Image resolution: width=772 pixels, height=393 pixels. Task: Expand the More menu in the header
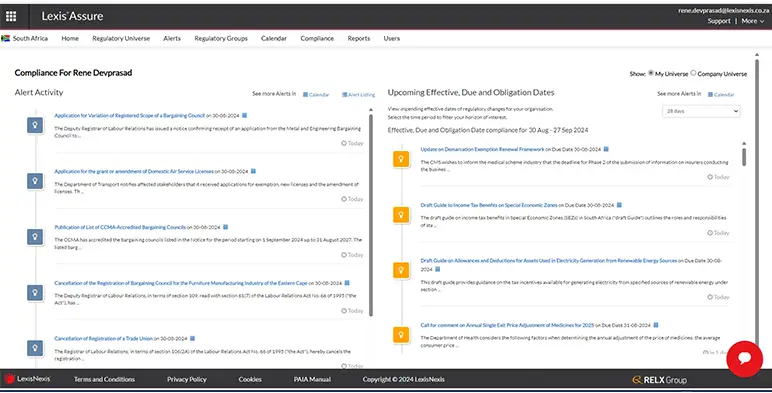click(x=753, y=21)
